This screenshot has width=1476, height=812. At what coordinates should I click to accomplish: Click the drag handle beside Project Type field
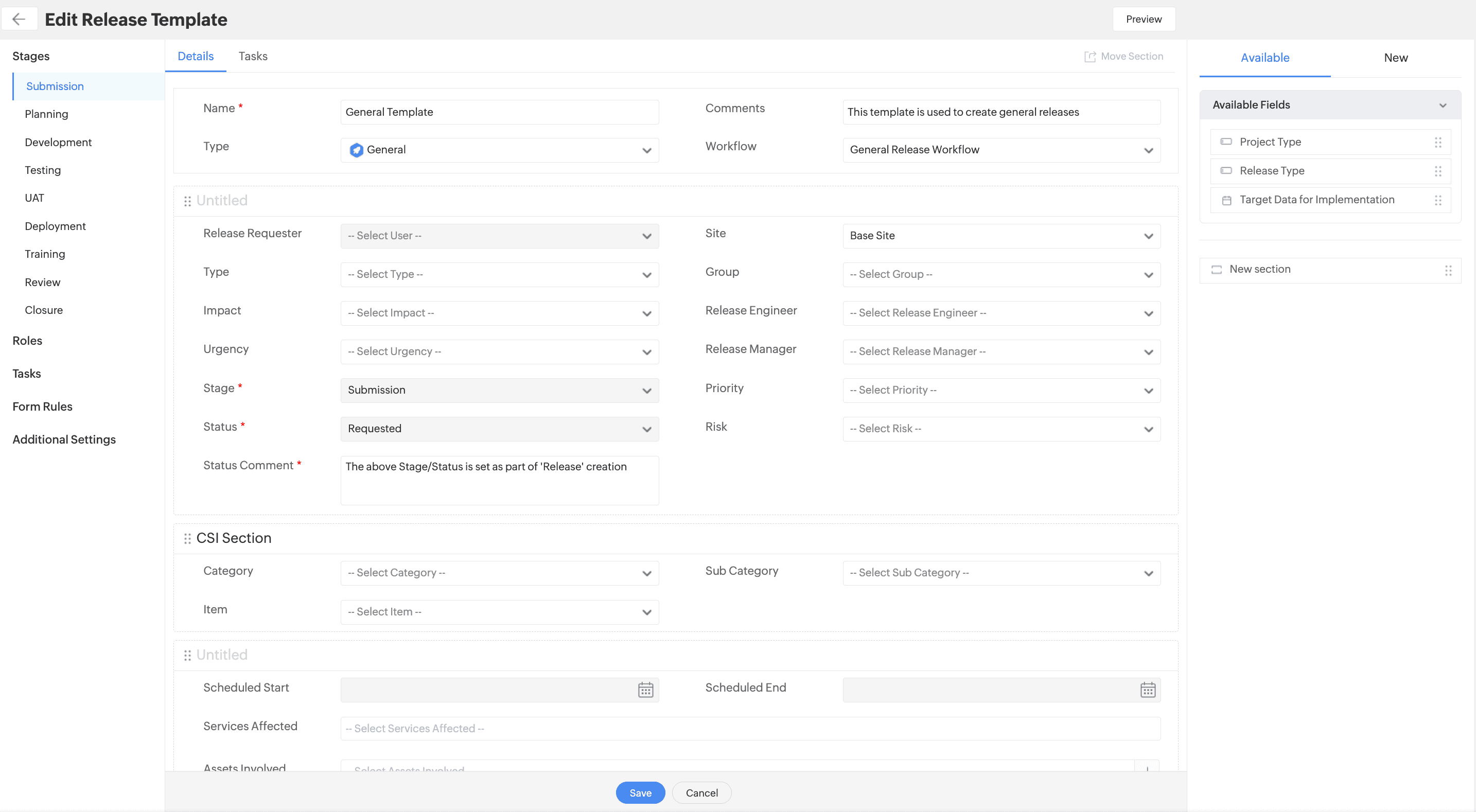pyautogui.click(x=1437, y=142)
